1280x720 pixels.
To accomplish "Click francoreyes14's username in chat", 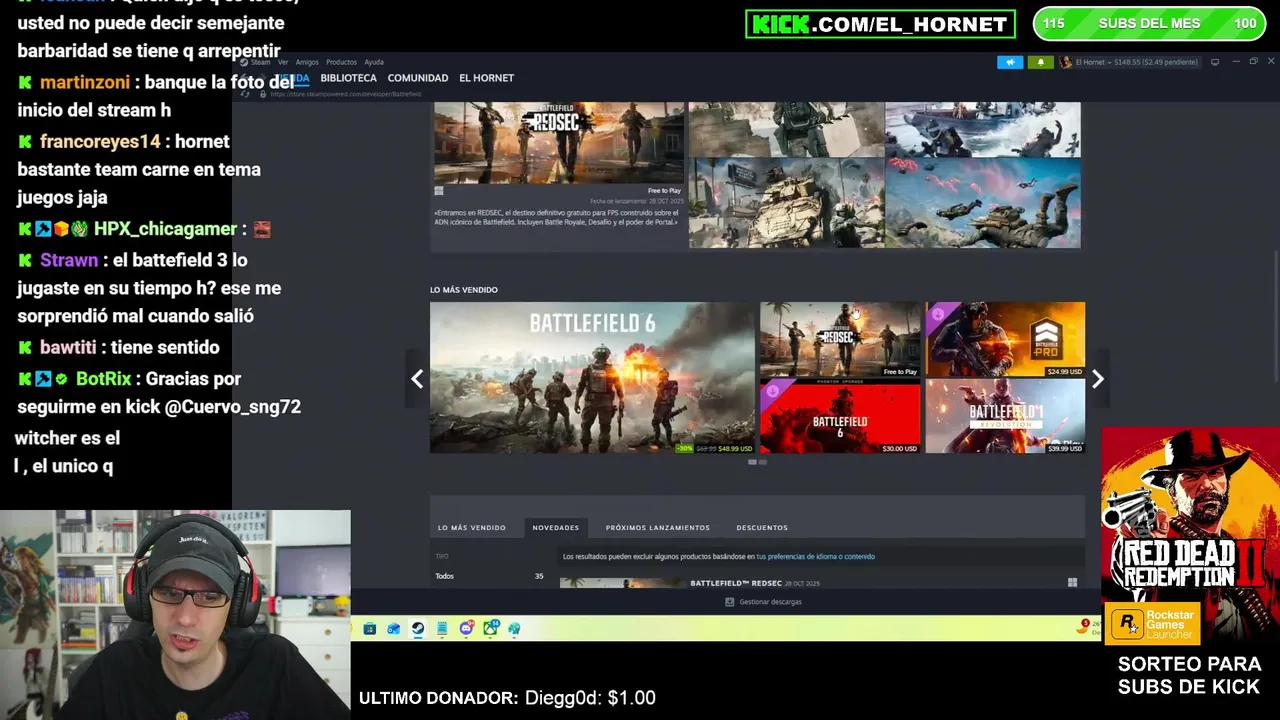I will [x=100, y=141].
